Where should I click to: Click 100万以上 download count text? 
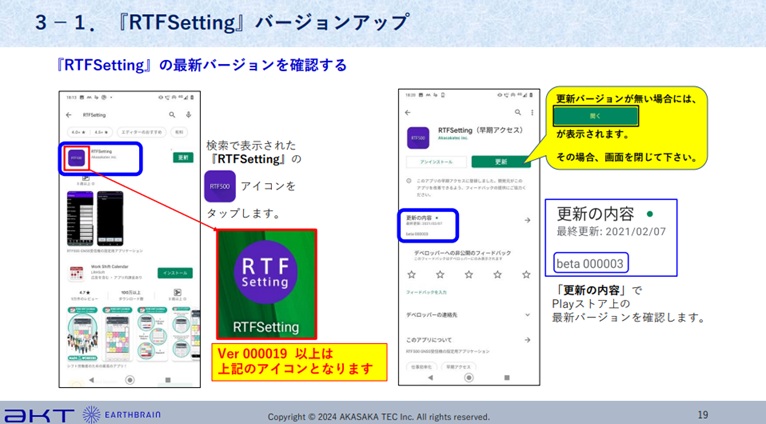point(131,293)
